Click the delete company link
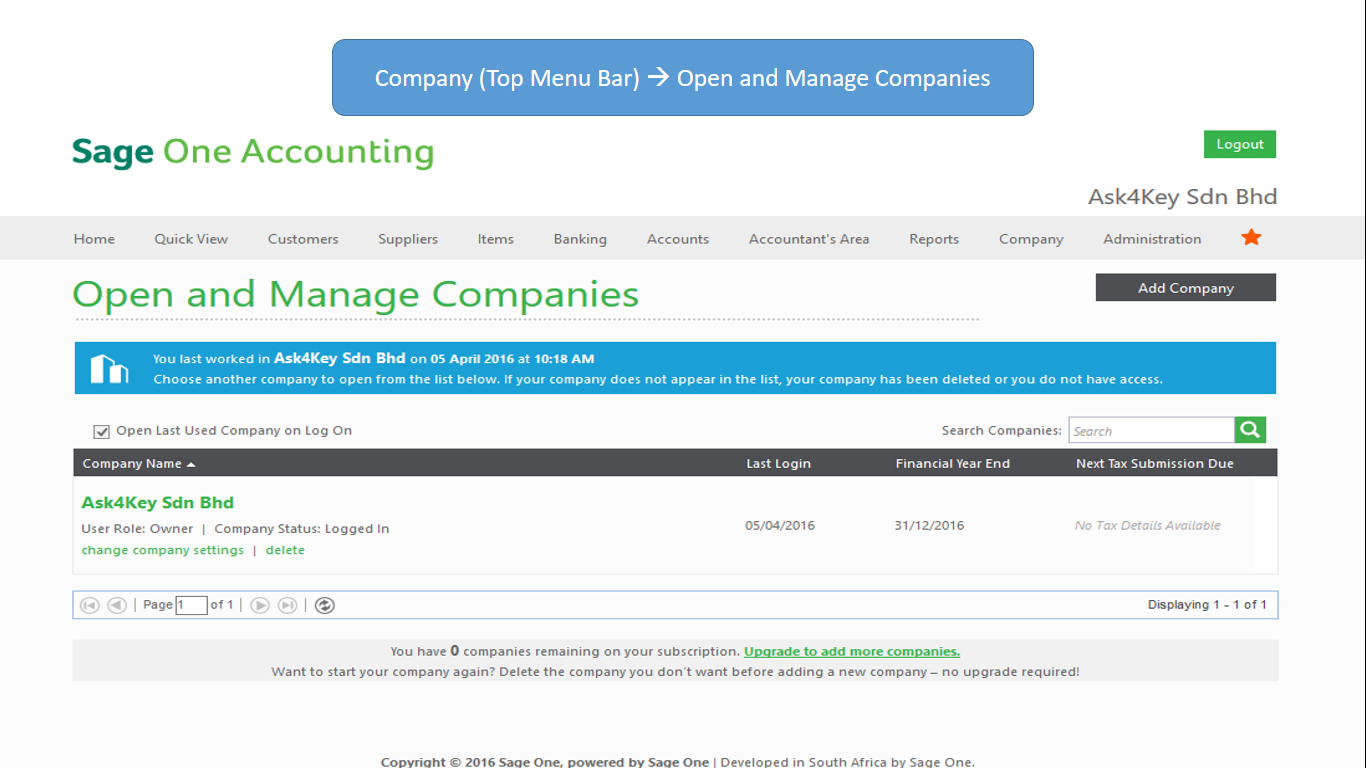This screenshot has height=768, width=1366. [x=285, y=550]
